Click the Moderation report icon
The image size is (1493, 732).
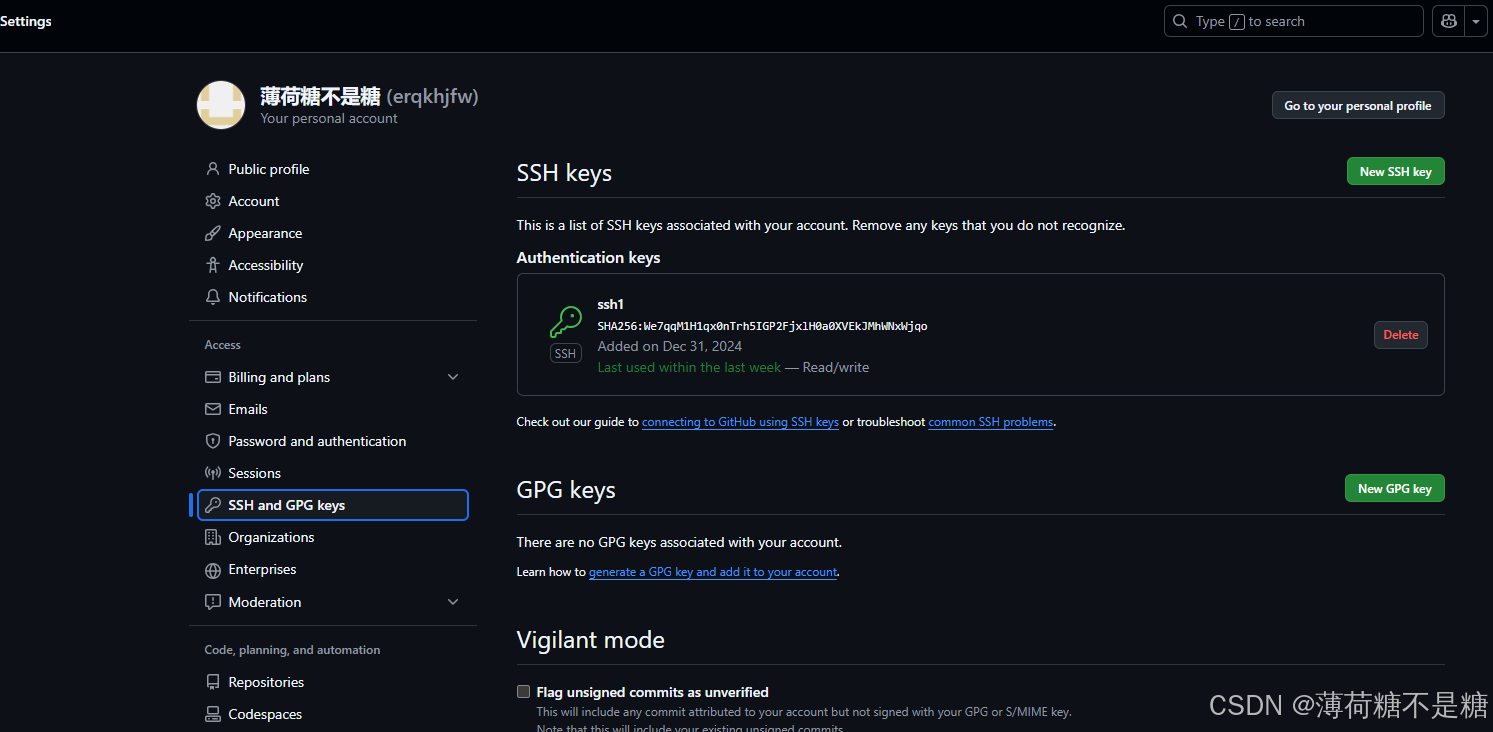pos(212,602)
